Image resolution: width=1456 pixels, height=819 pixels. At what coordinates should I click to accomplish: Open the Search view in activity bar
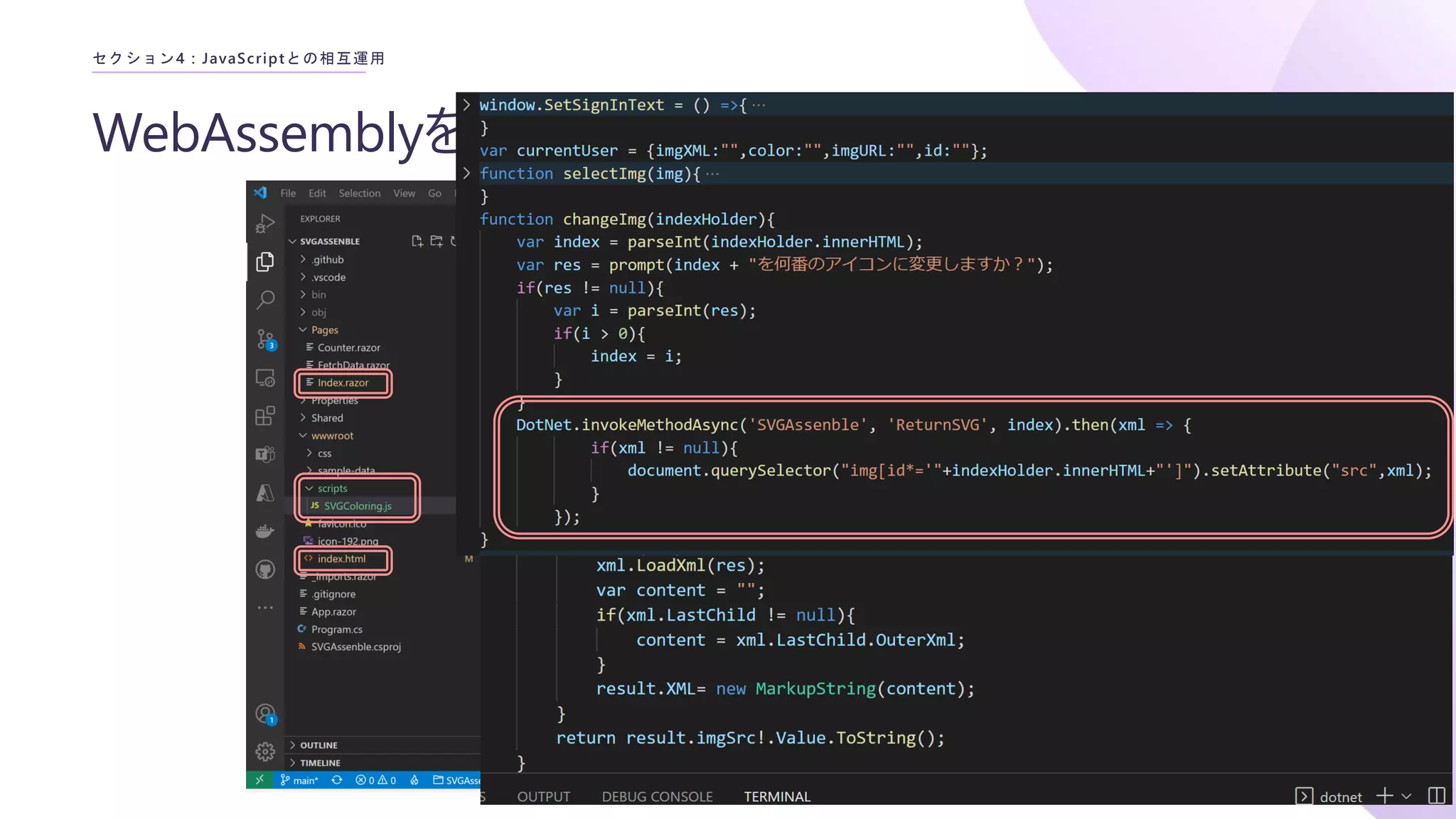pyautogui.click(x=265, y=300)
